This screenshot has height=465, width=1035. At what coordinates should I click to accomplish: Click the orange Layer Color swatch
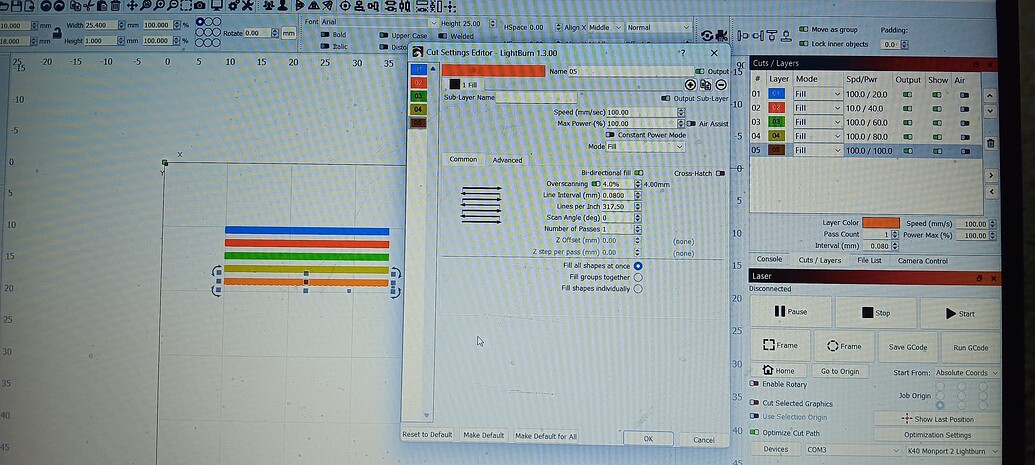coord(880,223)
